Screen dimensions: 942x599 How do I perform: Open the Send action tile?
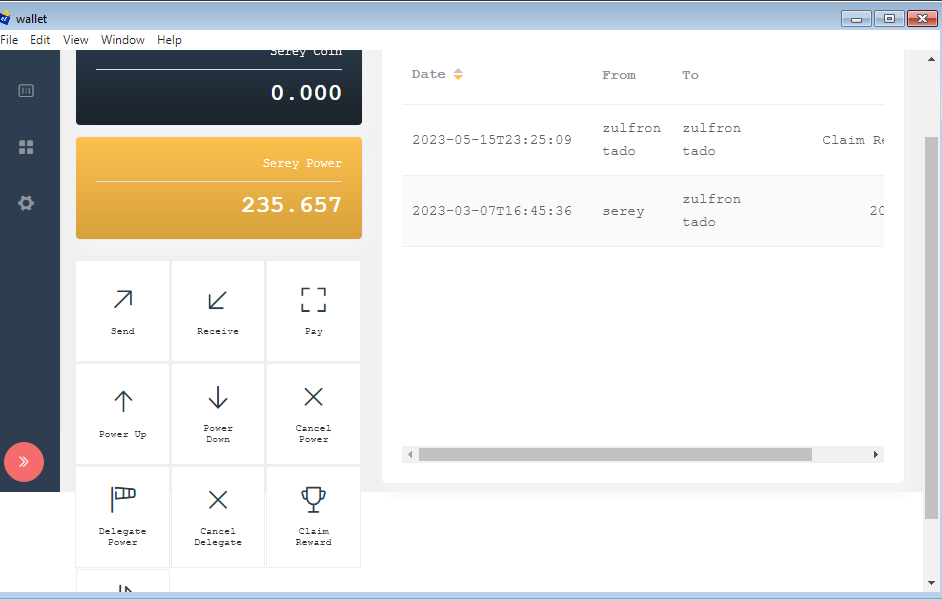click(123, 311)
